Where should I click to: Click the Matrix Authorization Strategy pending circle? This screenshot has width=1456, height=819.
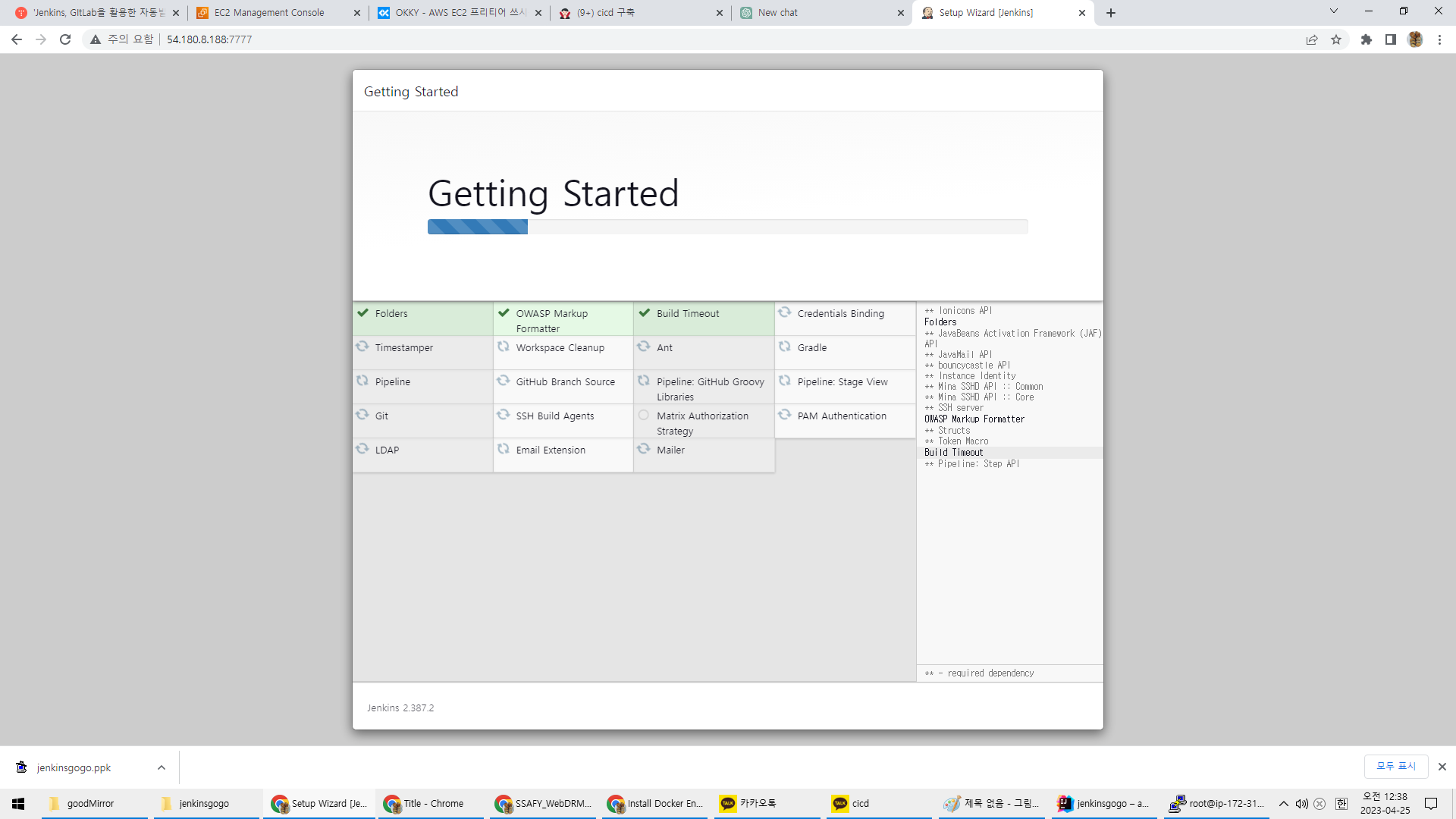point(644,415)
